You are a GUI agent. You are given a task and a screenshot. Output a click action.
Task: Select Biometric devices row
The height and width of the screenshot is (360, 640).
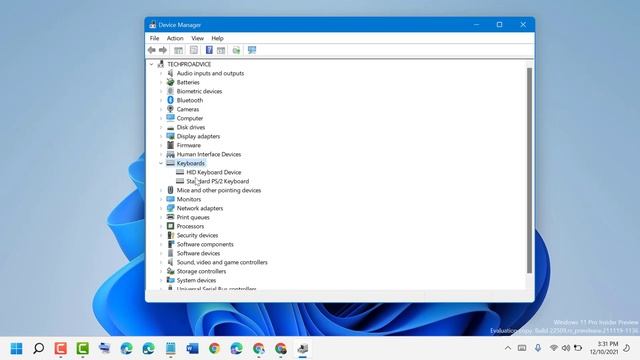pyautogui.click(x=199, y=91)
